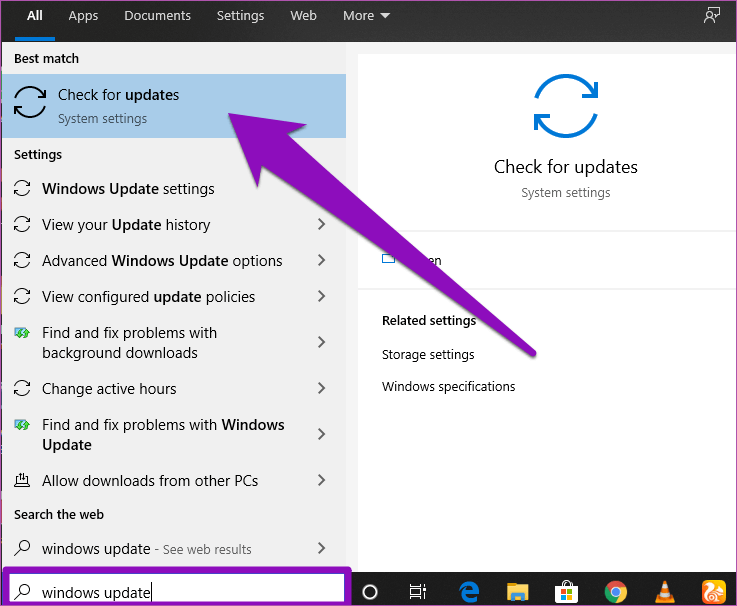Image resolution: width=737 pixels, height=606 pixels.
Task: Click Check for updates title in preview pane
Action: coord(566,167)
